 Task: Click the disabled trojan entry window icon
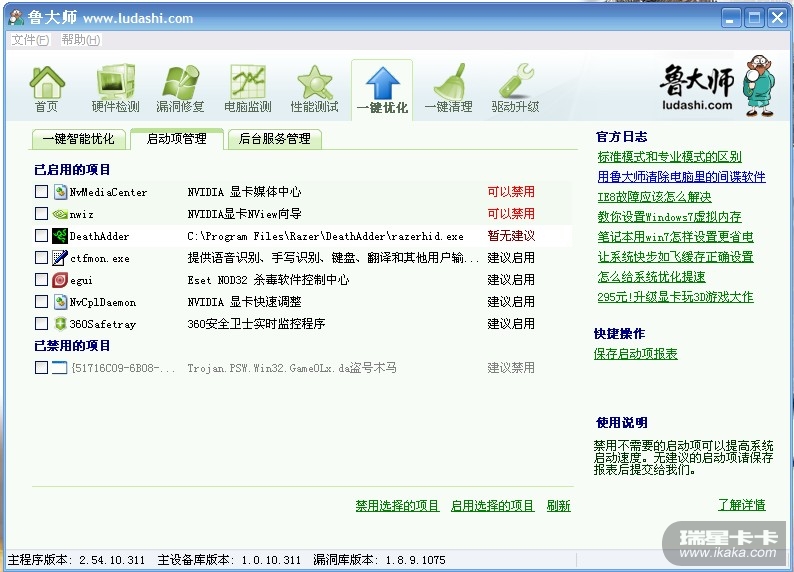click(60, 367)
